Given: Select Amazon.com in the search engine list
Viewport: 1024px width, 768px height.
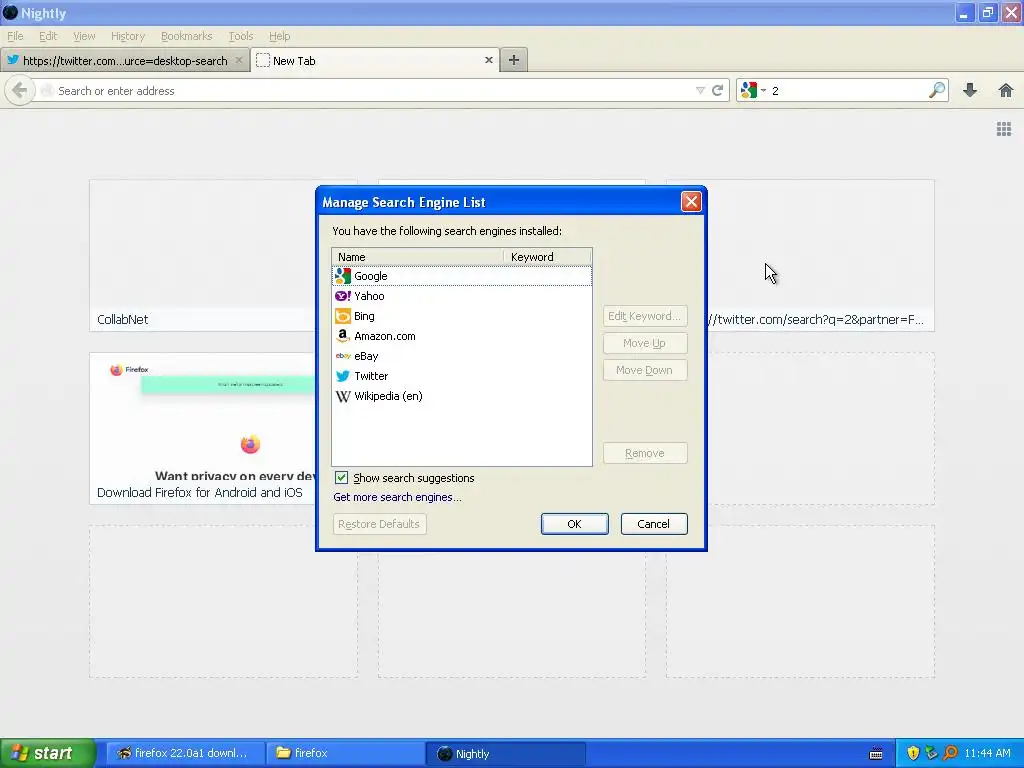Looking at the screenshot, I should coord(462,336).
